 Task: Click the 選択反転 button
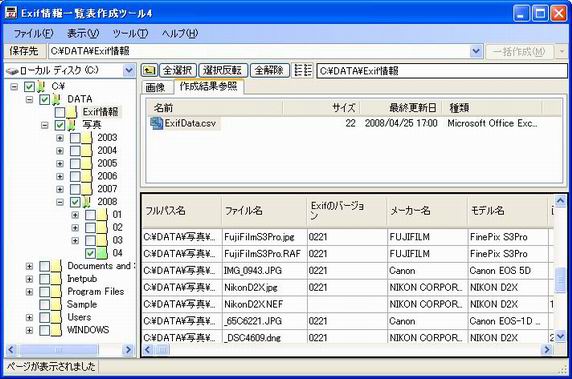pyautogui.click(x=223, y=70)
